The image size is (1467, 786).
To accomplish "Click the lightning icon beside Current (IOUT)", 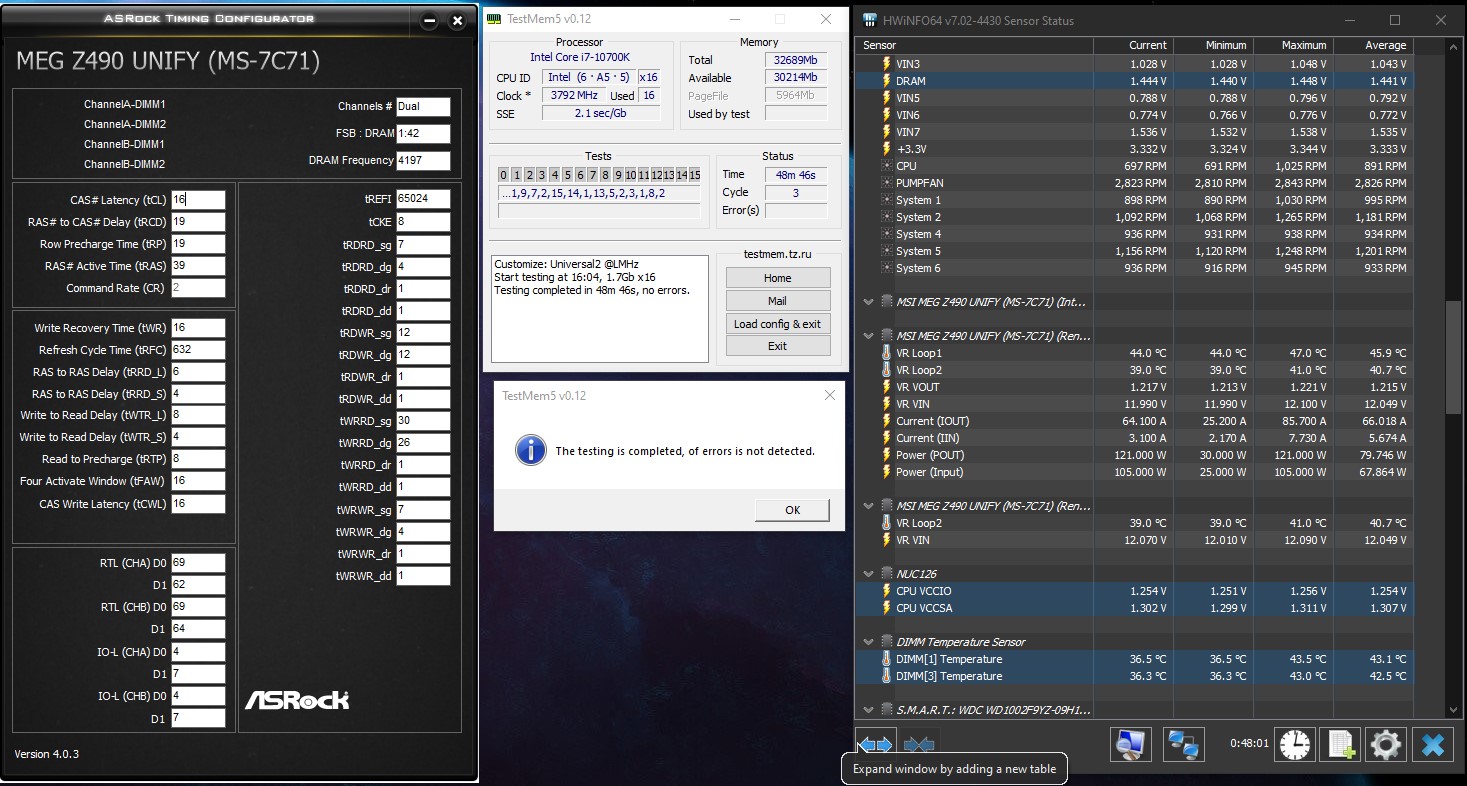I will click(886, 421).
